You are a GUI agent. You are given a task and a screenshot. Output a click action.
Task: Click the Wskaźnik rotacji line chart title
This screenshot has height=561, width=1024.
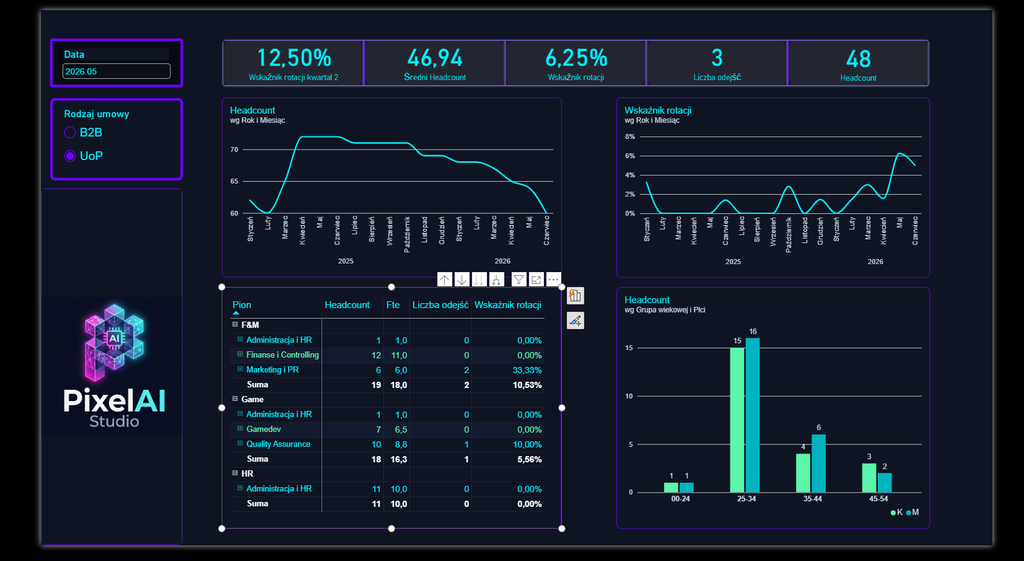click(x=658, y=110)
